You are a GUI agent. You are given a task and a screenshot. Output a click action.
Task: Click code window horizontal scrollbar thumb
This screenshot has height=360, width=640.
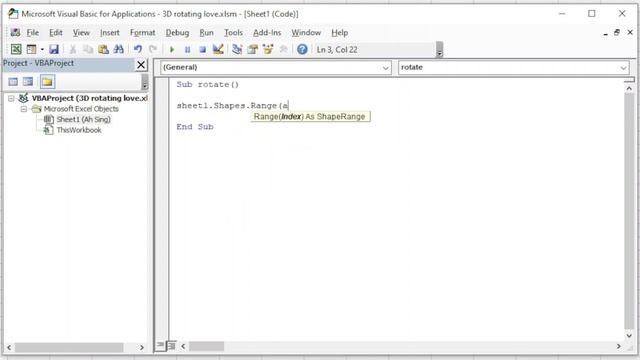pos(206,346)
